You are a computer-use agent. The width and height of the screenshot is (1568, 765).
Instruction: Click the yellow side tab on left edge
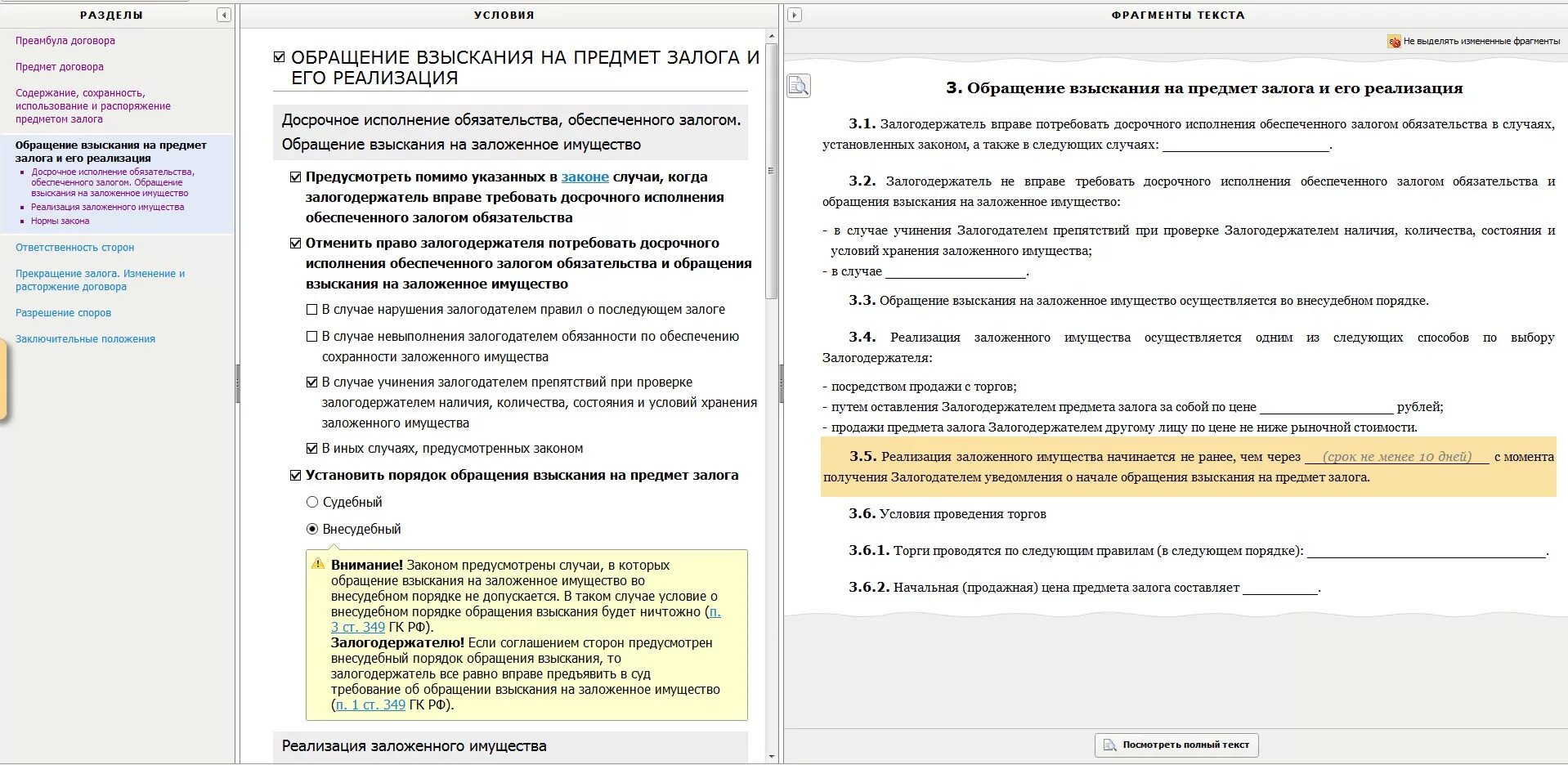click(x=3, y=381)
